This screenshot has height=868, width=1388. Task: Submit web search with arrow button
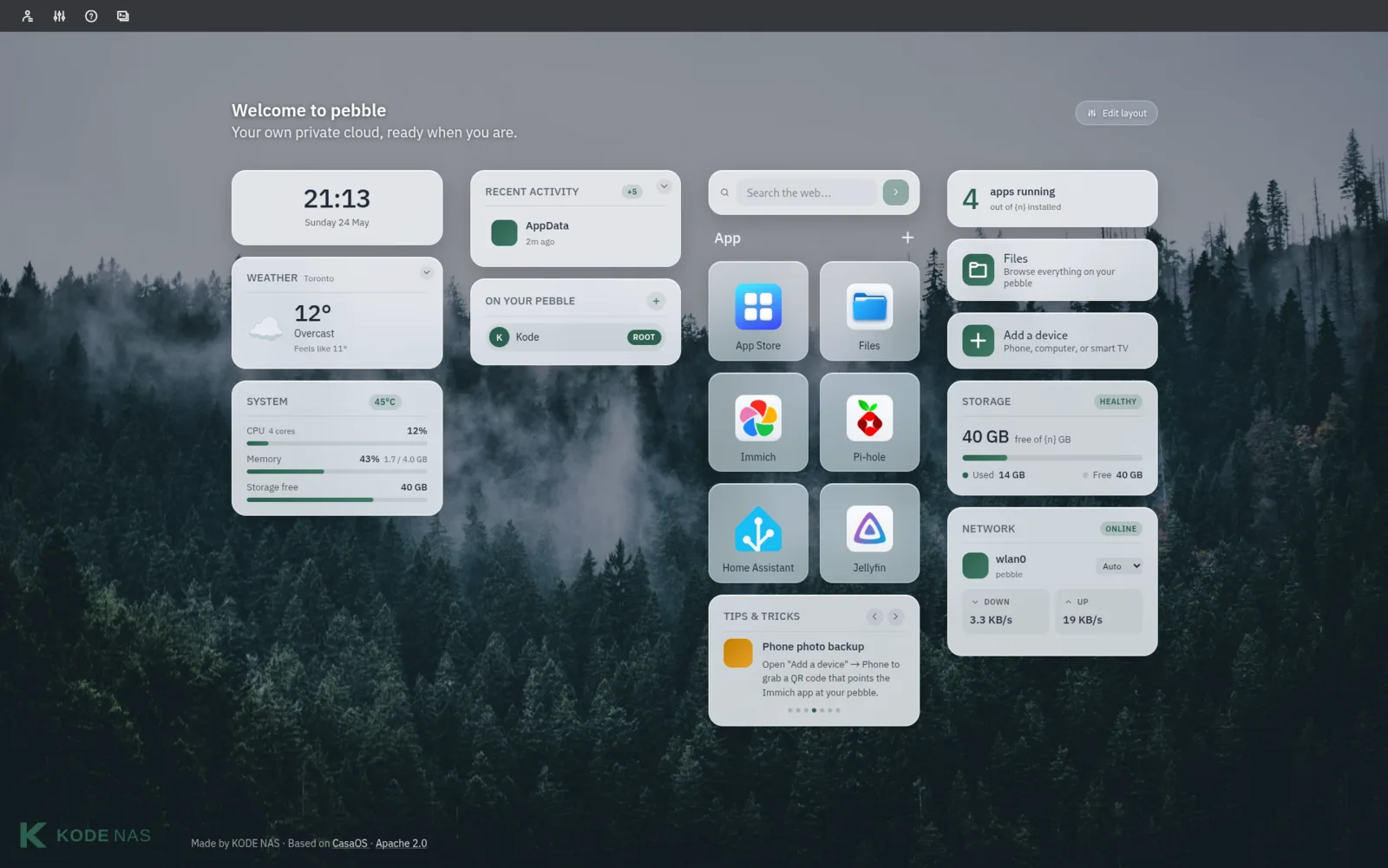tap(895, 193)
